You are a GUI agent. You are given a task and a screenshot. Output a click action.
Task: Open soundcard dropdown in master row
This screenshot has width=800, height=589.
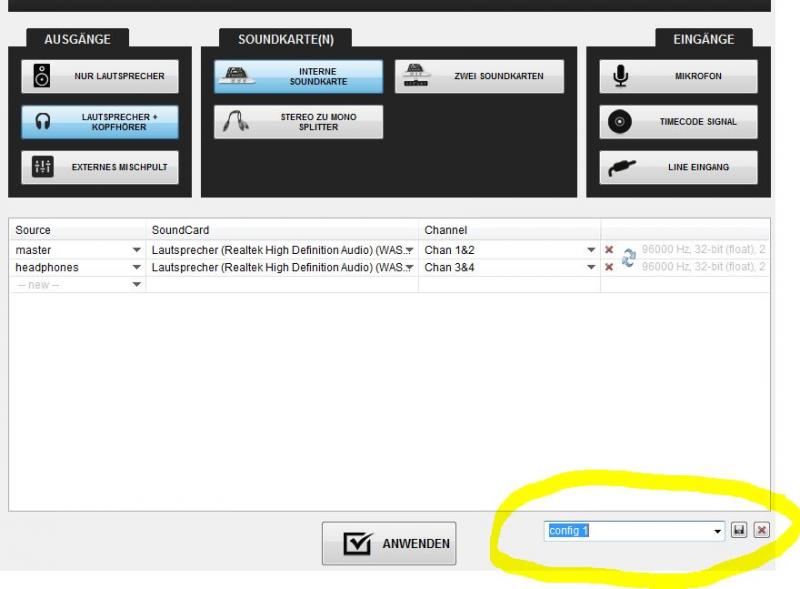click(409, 250)
